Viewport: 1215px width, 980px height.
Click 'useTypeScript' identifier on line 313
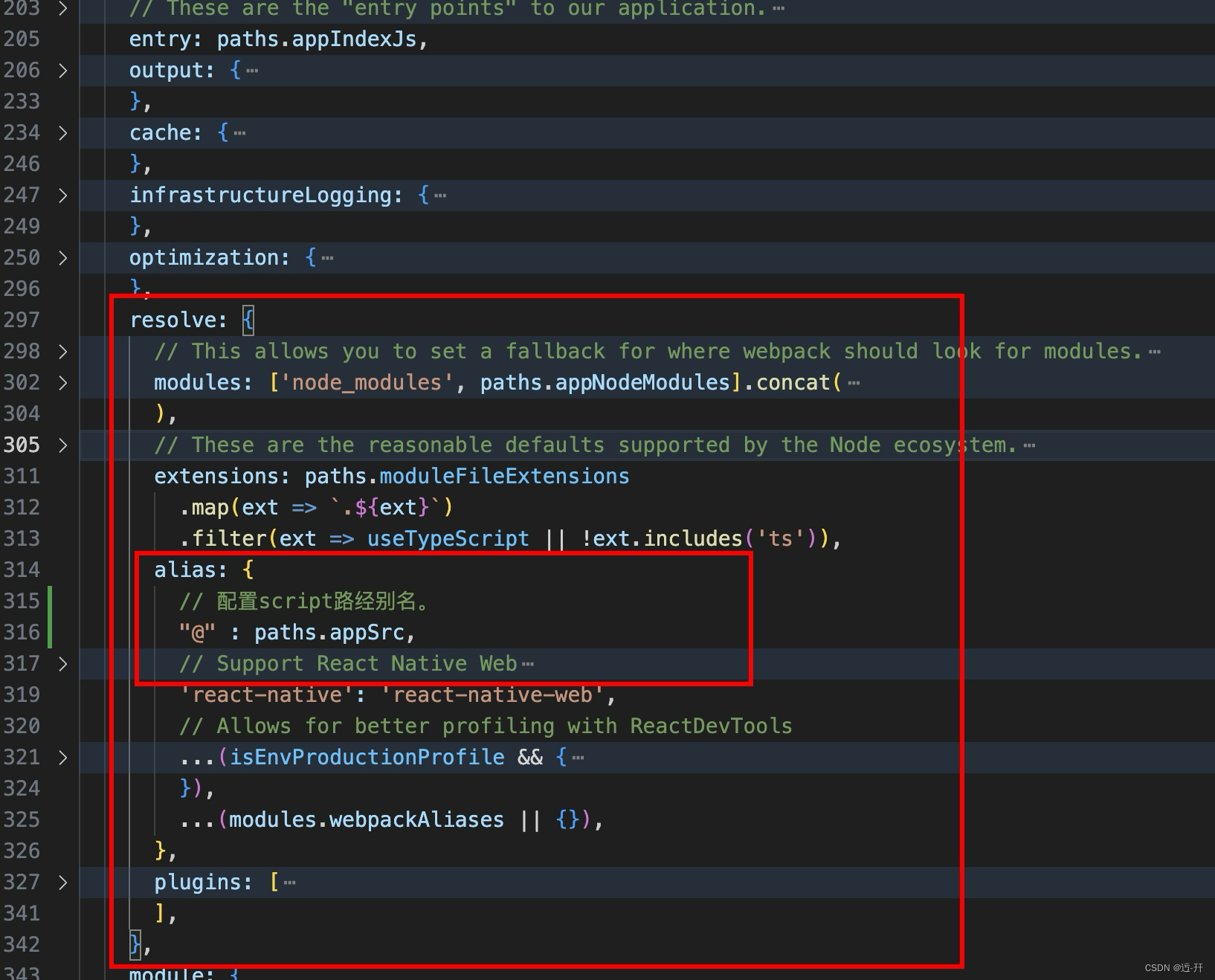point(448,539)
